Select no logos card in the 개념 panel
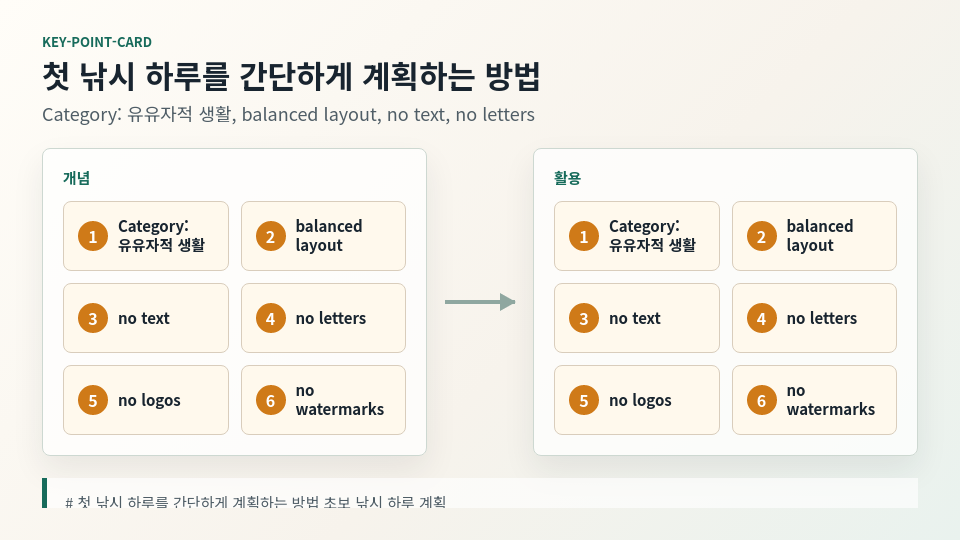The image size is (960, 540). 146,400
